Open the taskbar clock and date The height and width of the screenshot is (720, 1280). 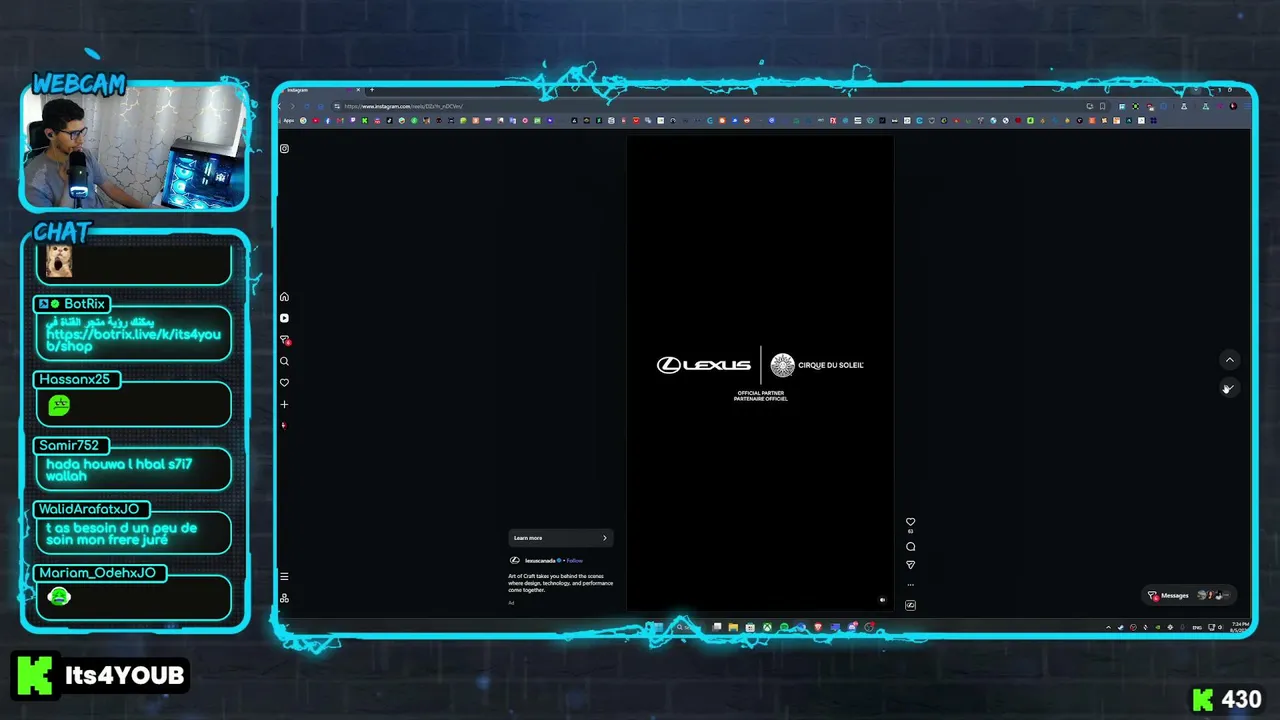(x=1240, y=627)
